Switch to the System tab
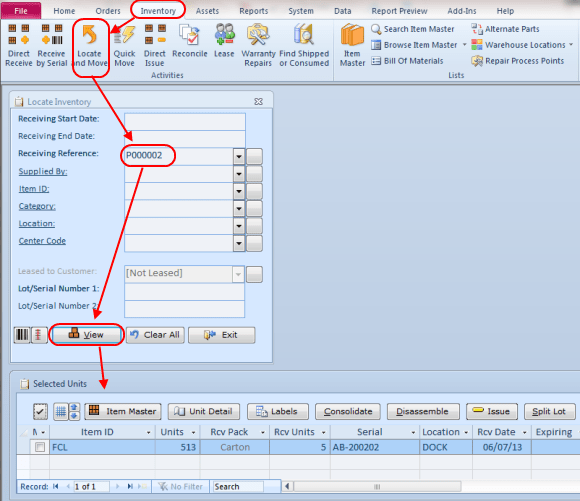Image resolution: width=580 pixels, height=501 pixels. click(x=301, y=11)
